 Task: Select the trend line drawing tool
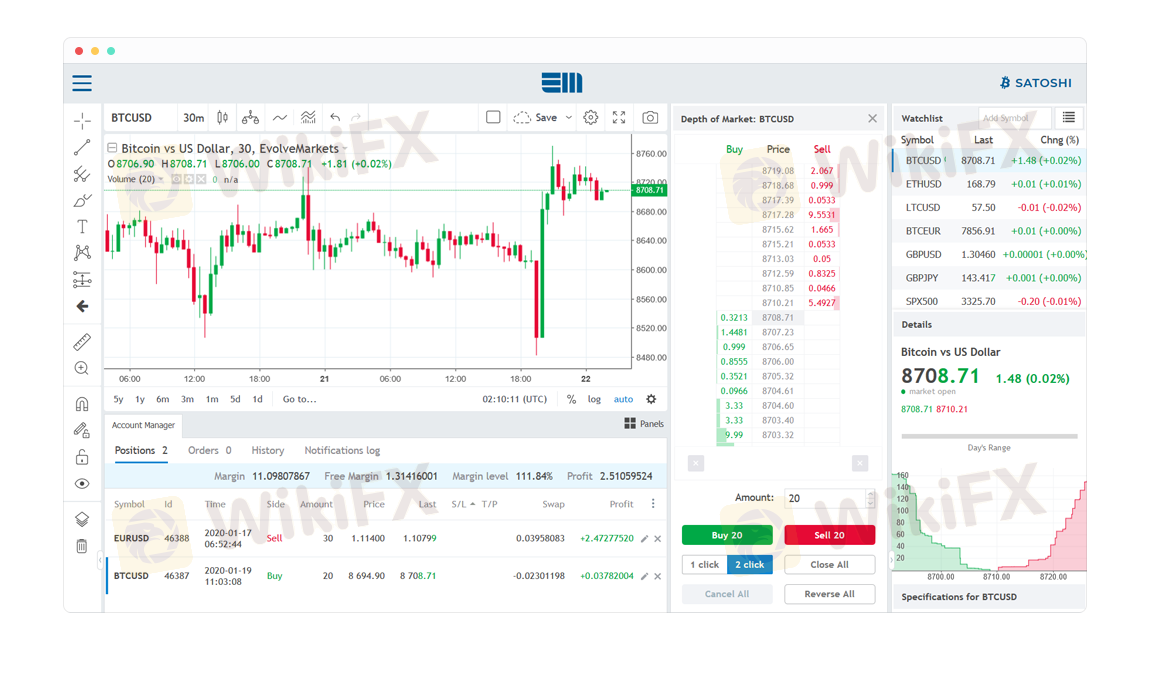tap(82, 148)
